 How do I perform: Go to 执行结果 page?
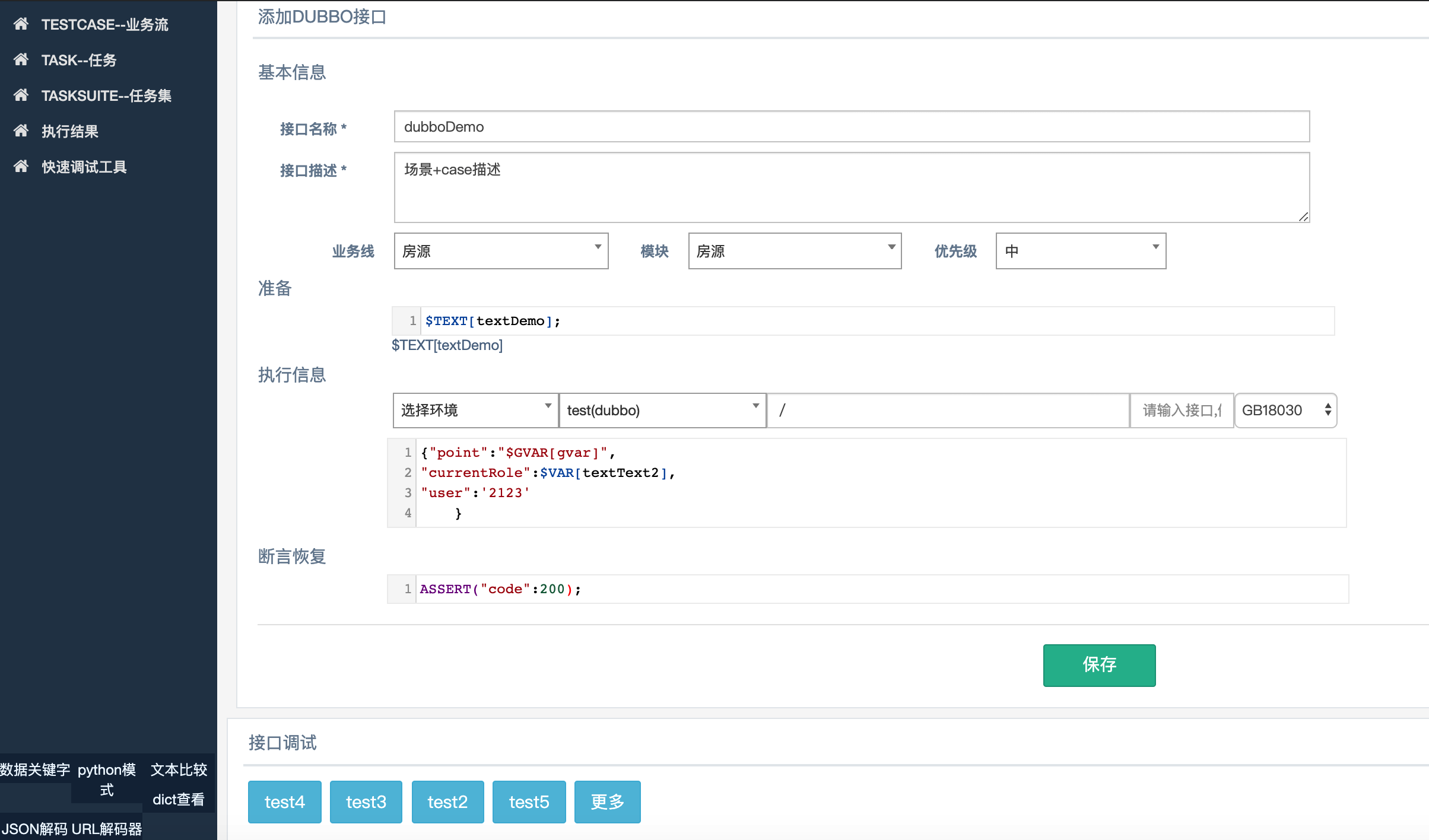70,131
